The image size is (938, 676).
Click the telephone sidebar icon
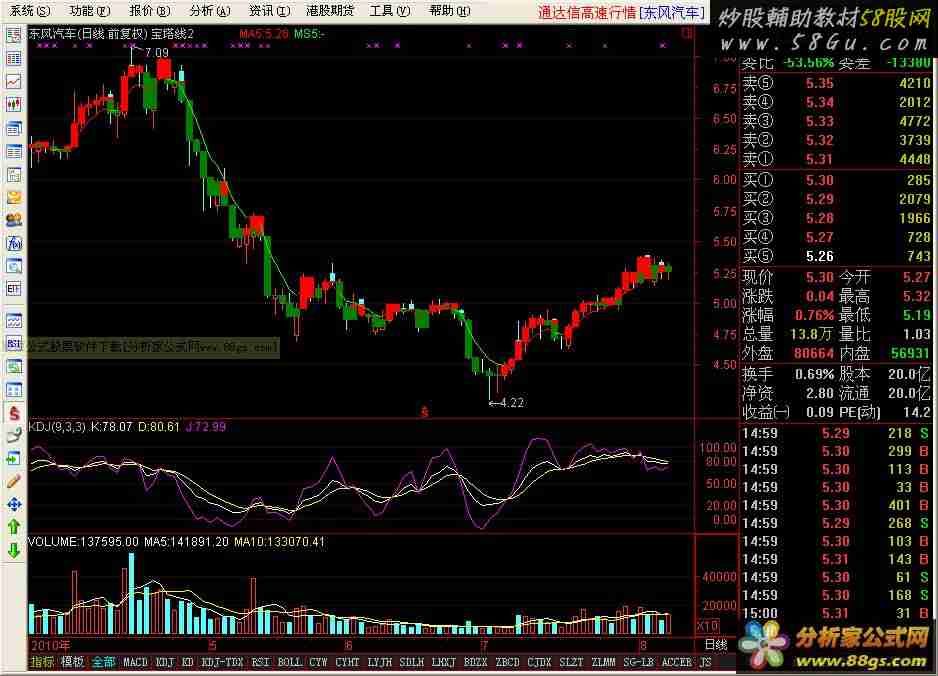[14, 436]
